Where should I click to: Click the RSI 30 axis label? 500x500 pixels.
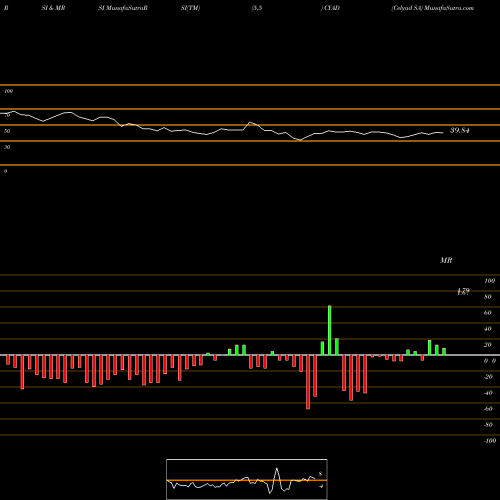point(7,147)
